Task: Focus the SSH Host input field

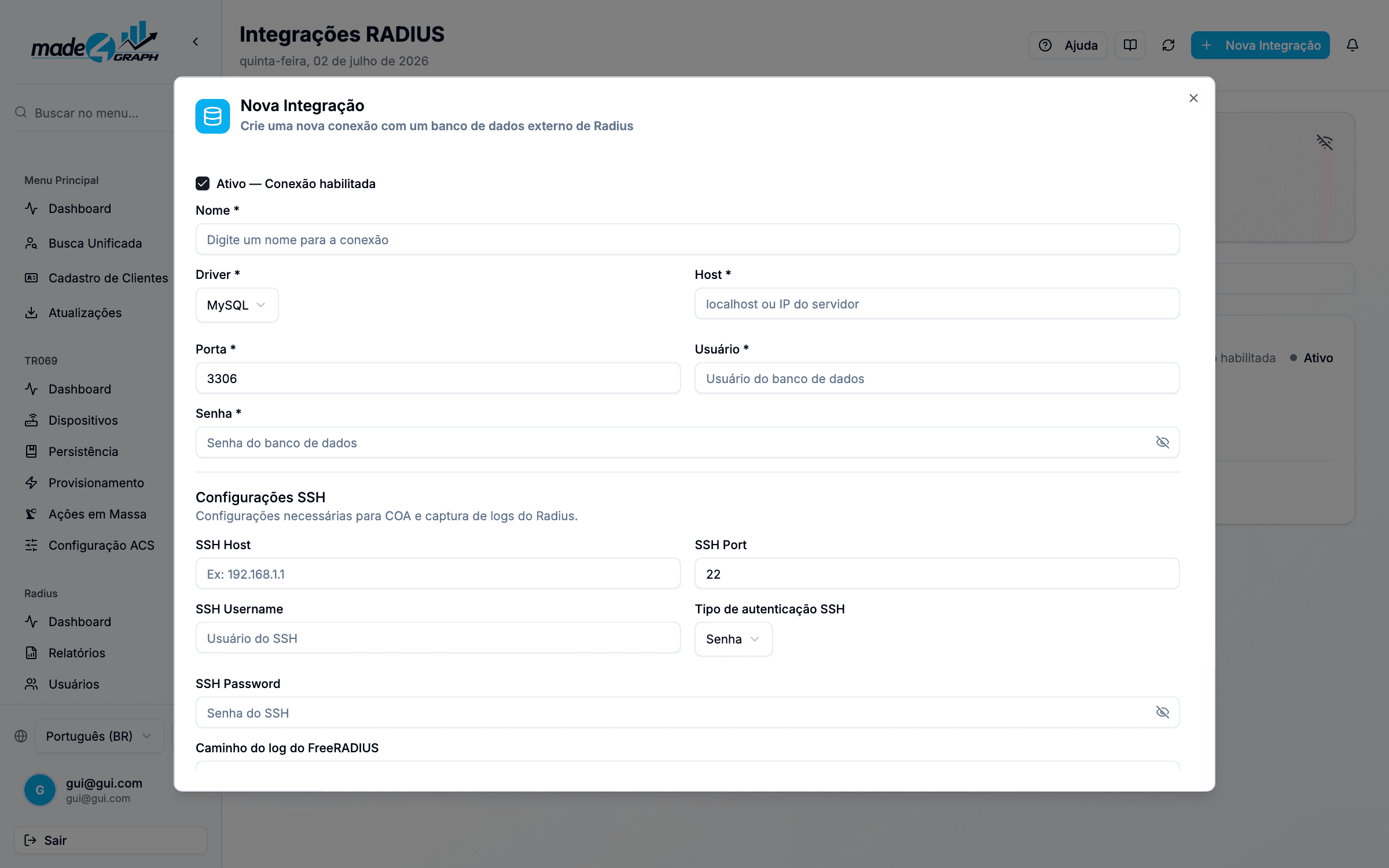Action: pyautogui.click(x=438, y=573)
